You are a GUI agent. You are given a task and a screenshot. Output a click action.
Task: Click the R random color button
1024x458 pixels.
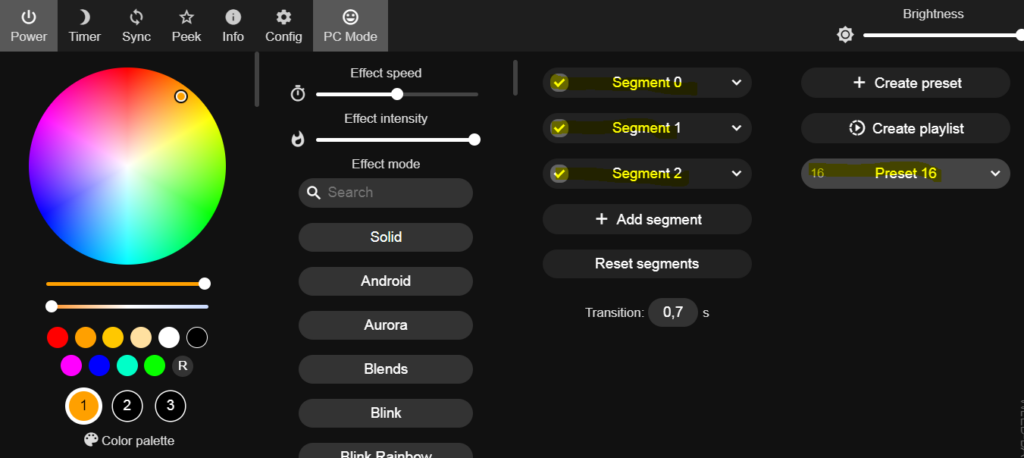point(183,366)
